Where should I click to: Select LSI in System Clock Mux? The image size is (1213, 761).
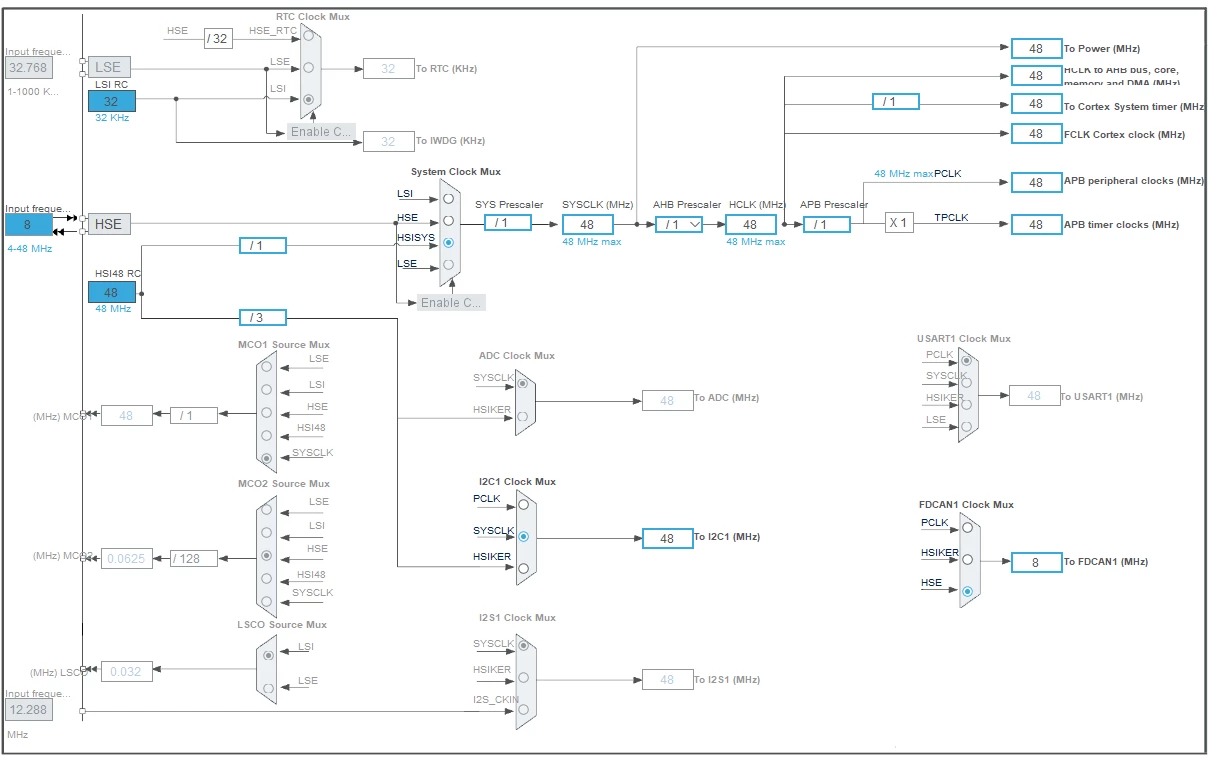coord(448,199)
